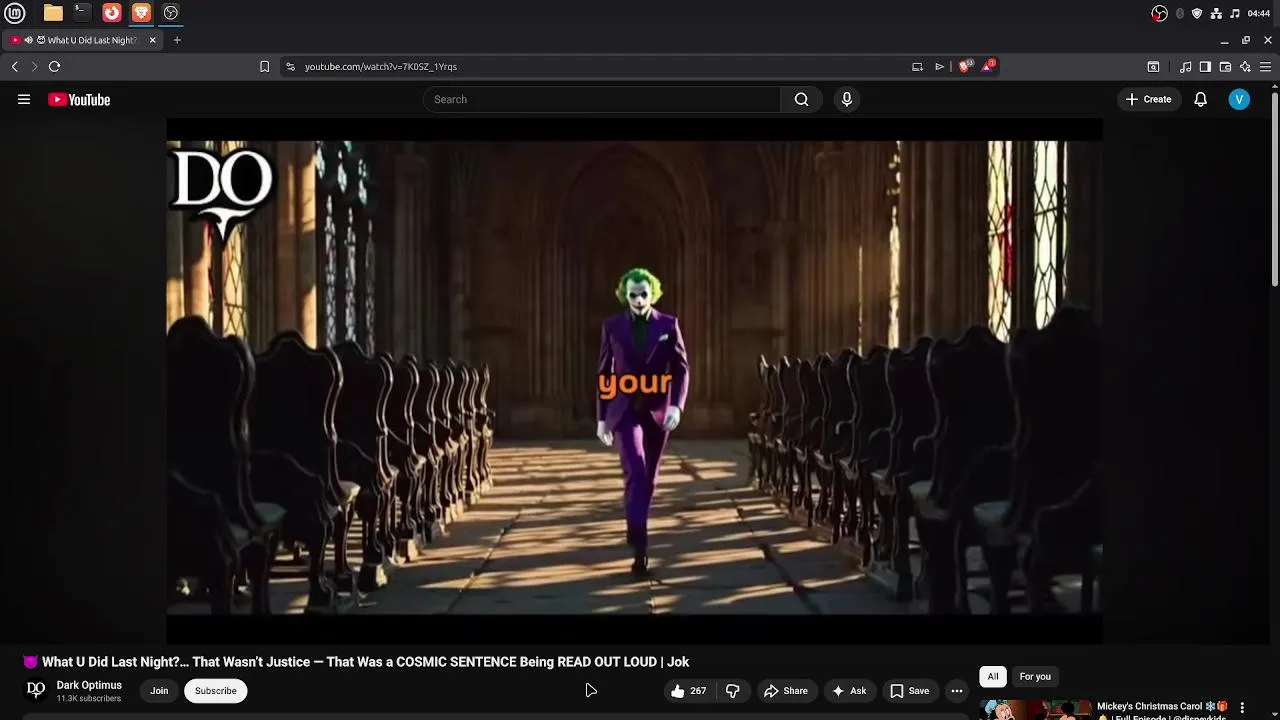Image resolution: width=1280 pixels, height=720 pixels.
Task: Click the video player to pause
Action: (x=634, y=381)
